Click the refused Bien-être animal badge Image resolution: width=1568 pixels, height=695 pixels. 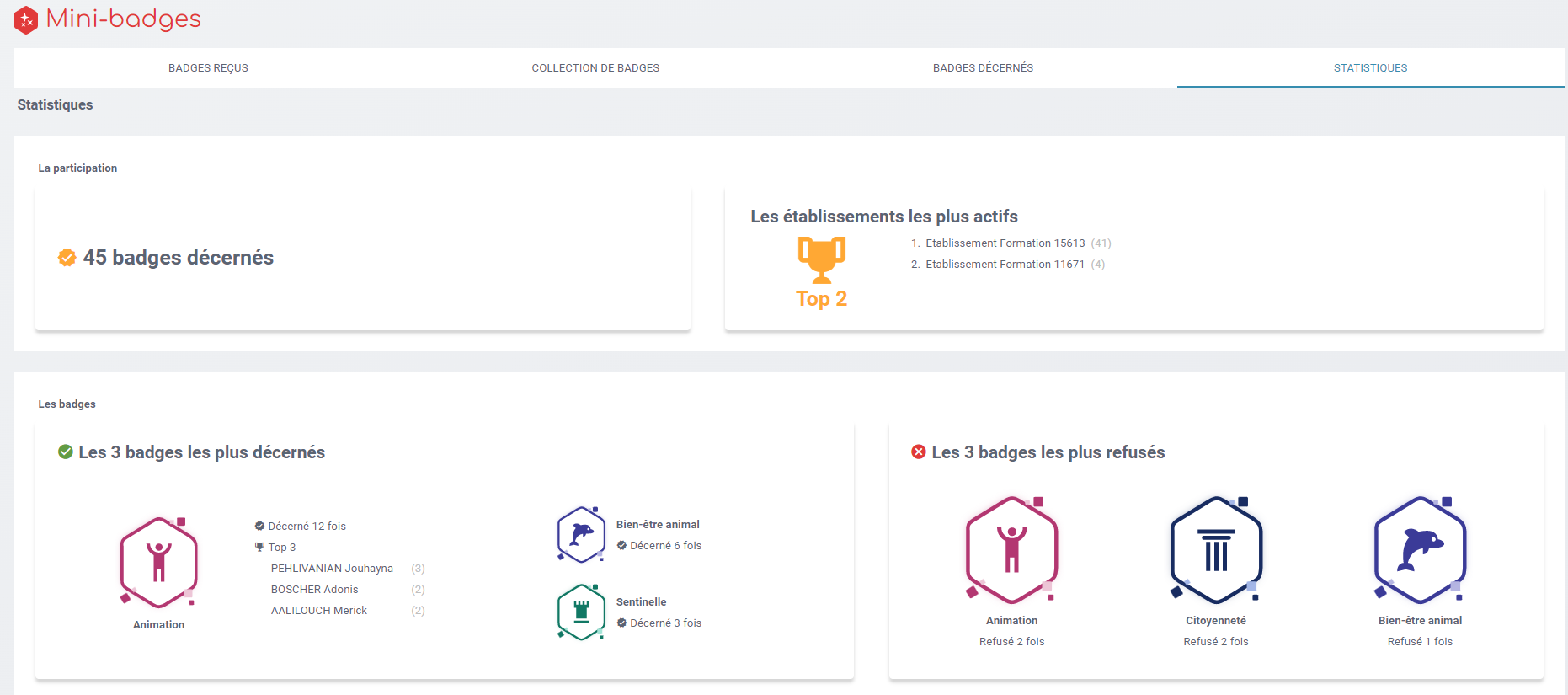(1420, 550)
